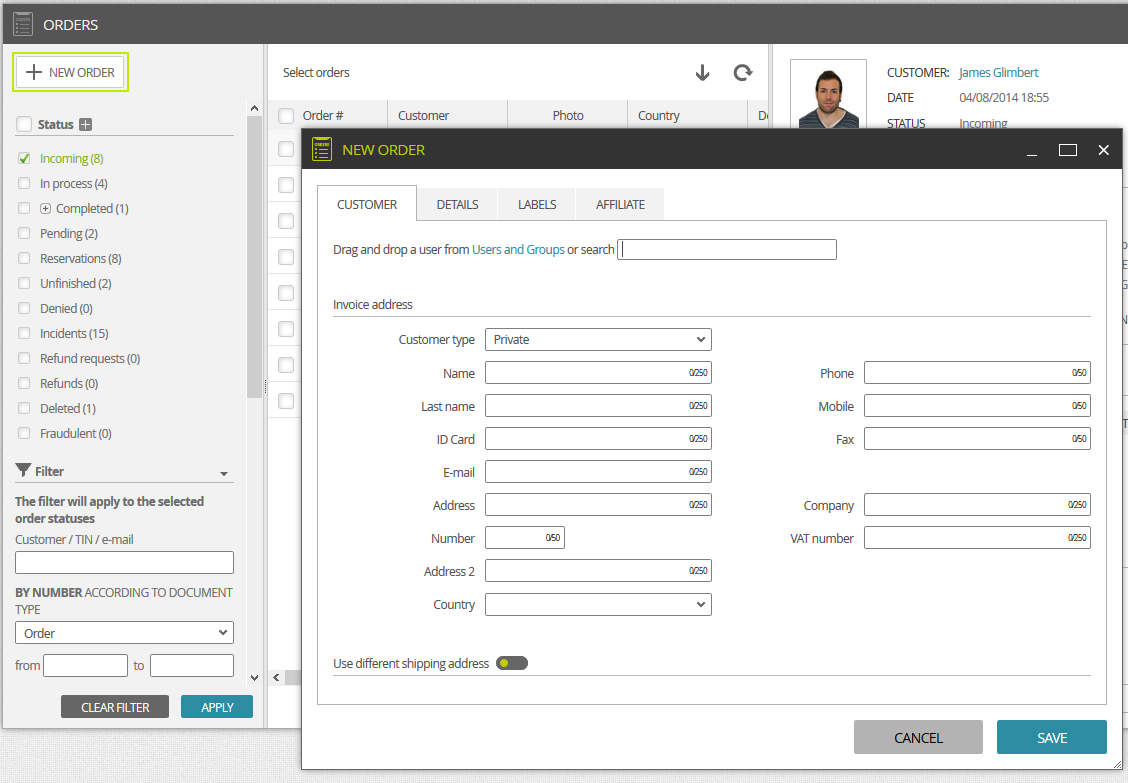Maximize the New Order dialog
The image size is (1128, 783).
coord(1068,150)
